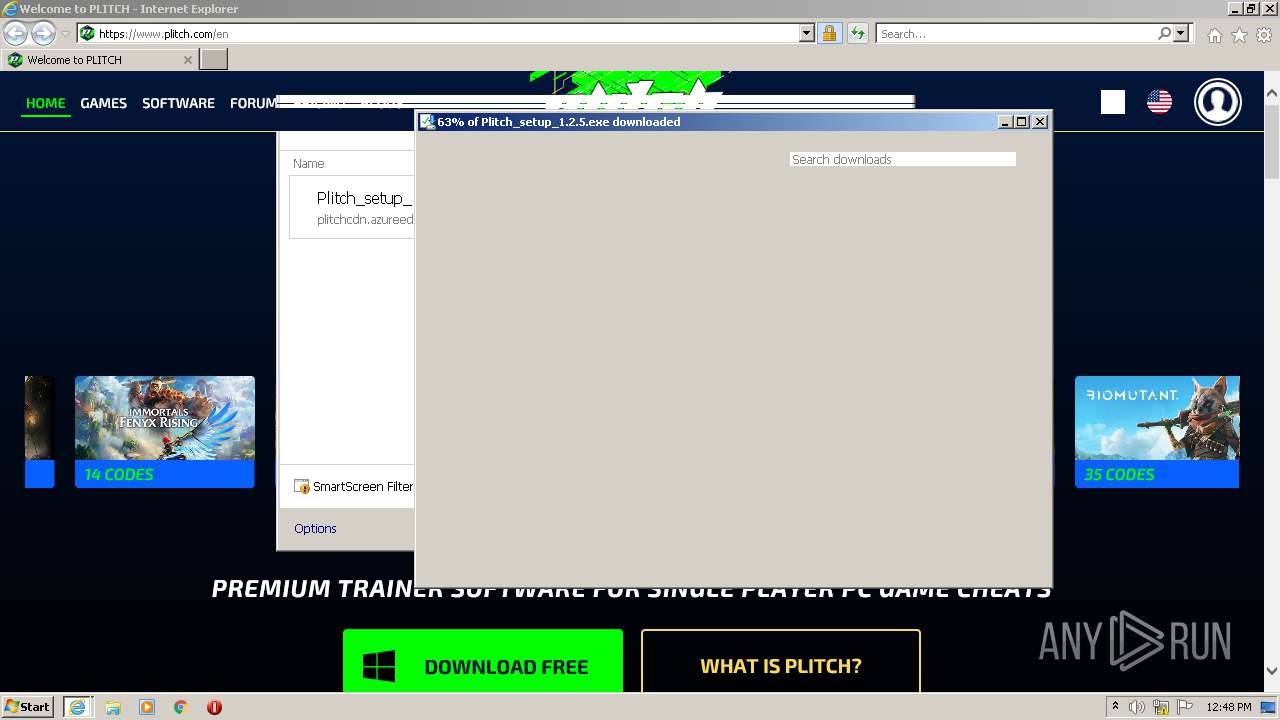Open the security lock report icon
This screenshot has width=1280, height=720.
tap(829, 33)
